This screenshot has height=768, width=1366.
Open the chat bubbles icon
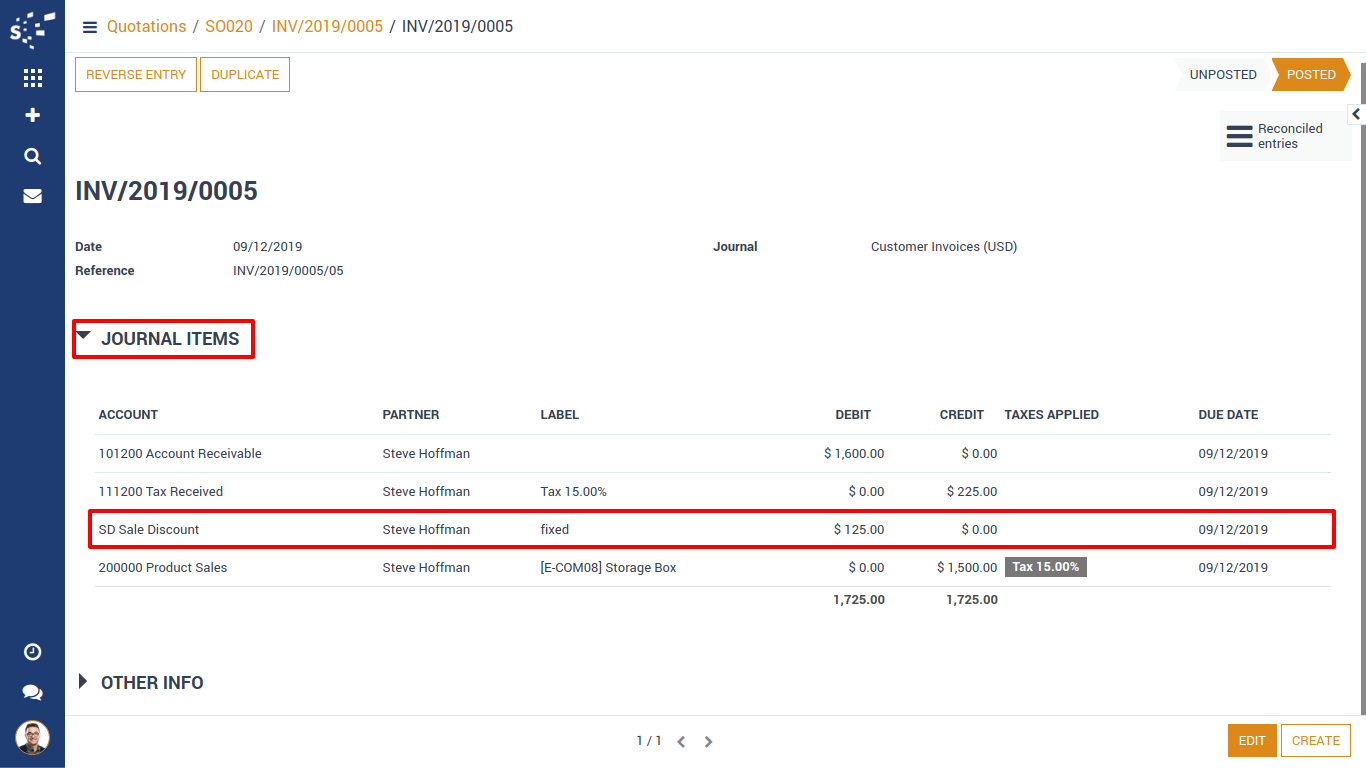pos(32,692)
